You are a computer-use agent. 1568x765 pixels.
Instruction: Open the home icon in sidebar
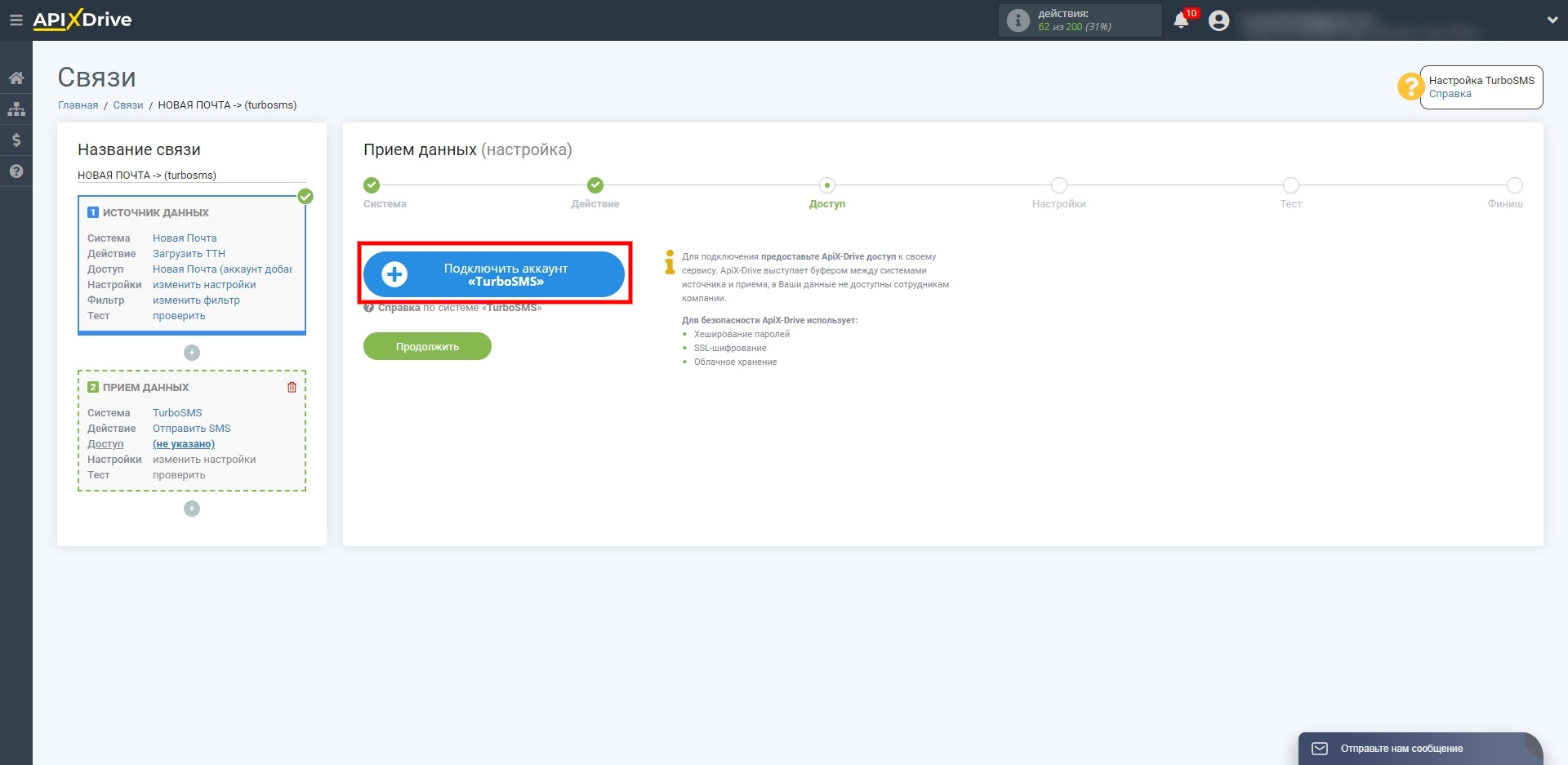click(16, 78)
